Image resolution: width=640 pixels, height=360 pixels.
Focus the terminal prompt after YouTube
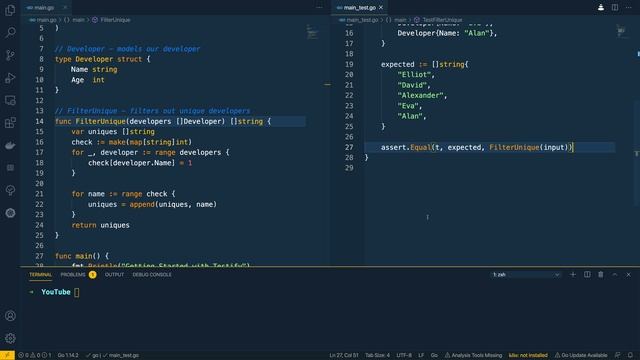point(77,292)
